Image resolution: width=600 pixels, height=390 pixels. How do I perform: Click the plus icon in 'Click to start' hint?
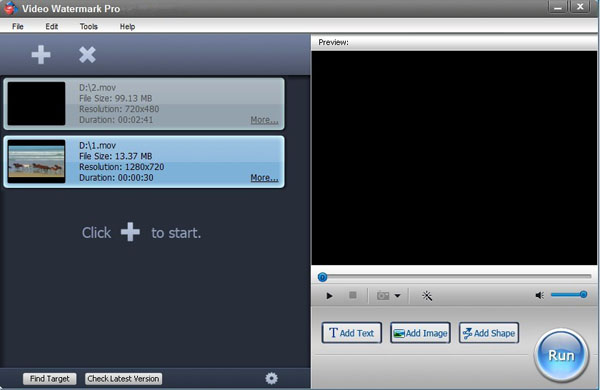click(x=130, y=232)
